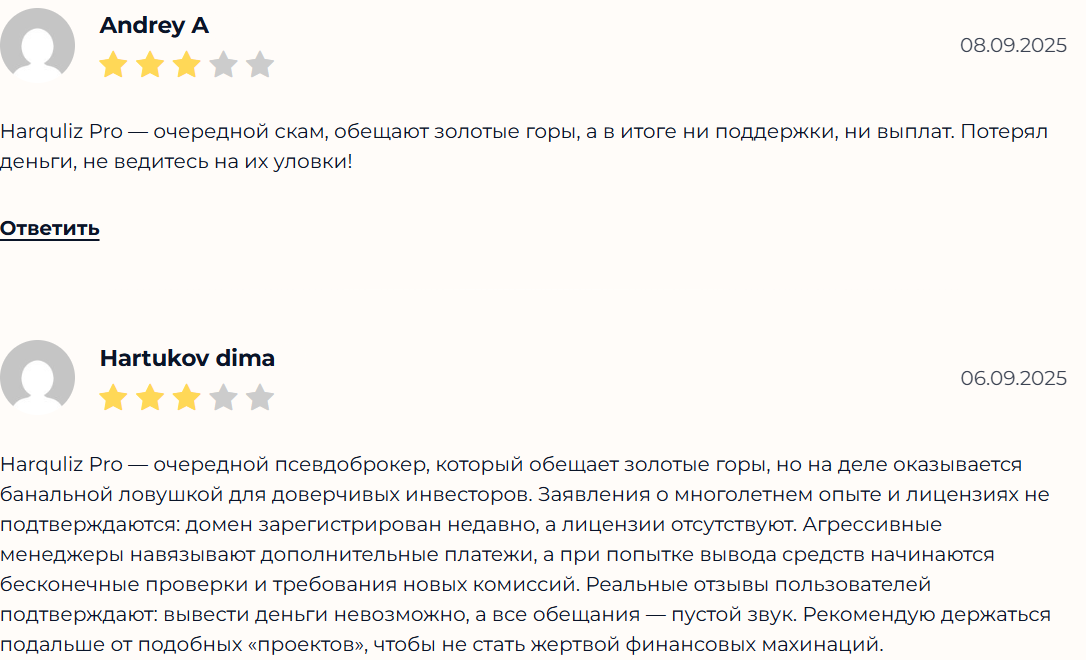
Task: Click Andrey A's profile avatar
Action: coord(36,45)
